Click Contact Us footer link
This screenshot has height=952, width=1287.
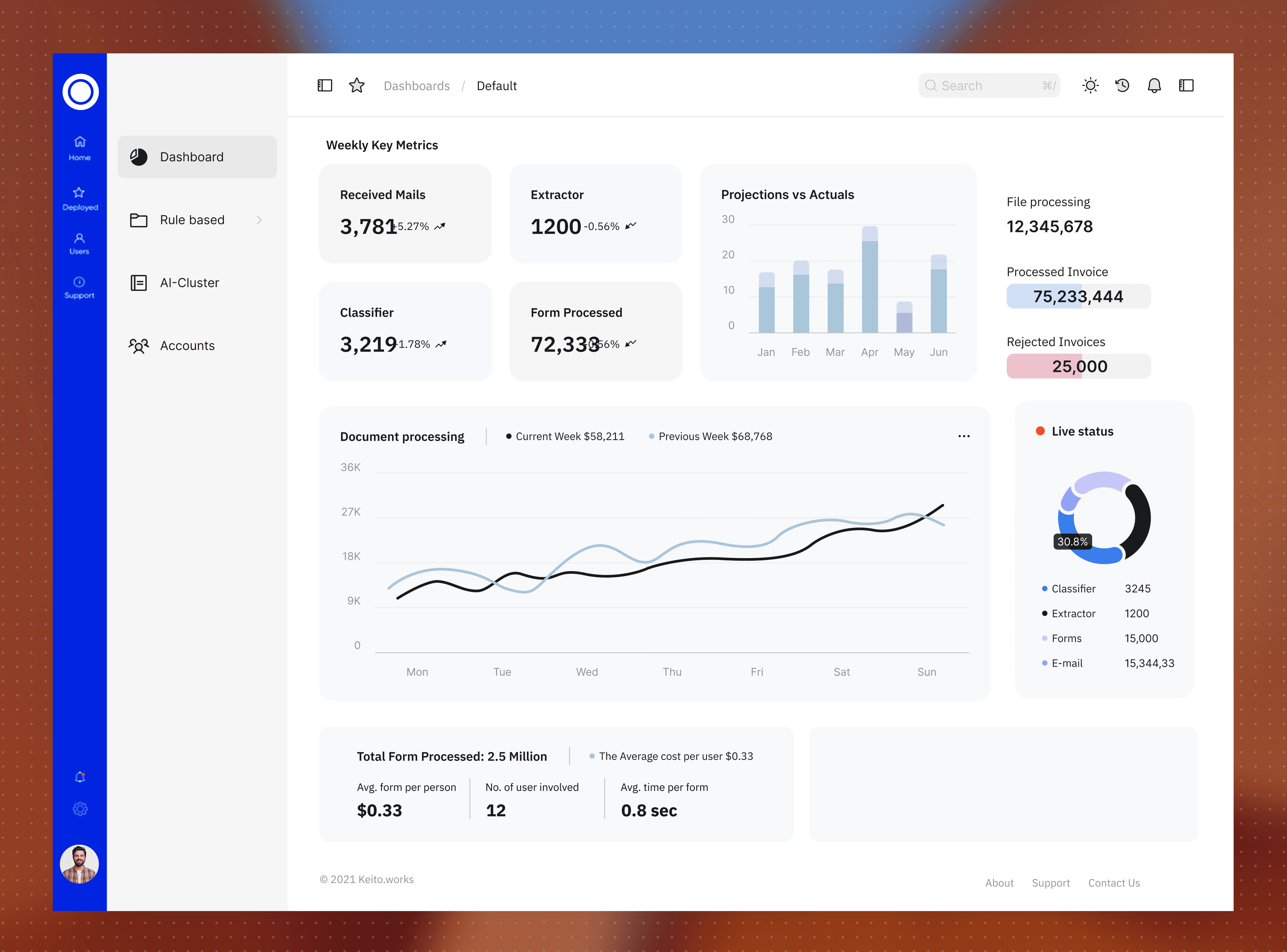click(x=1114, y=883)
